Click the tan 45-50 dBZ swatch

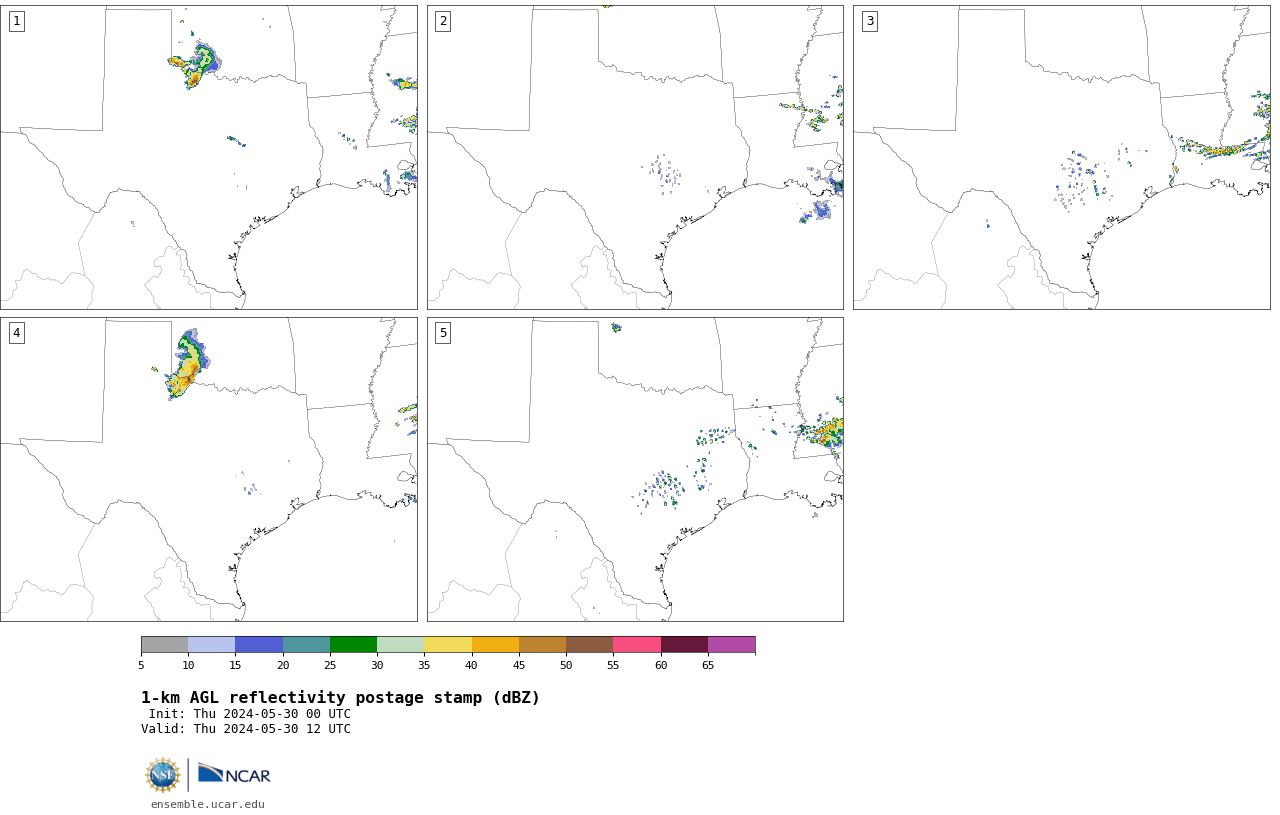click(542, 644)
